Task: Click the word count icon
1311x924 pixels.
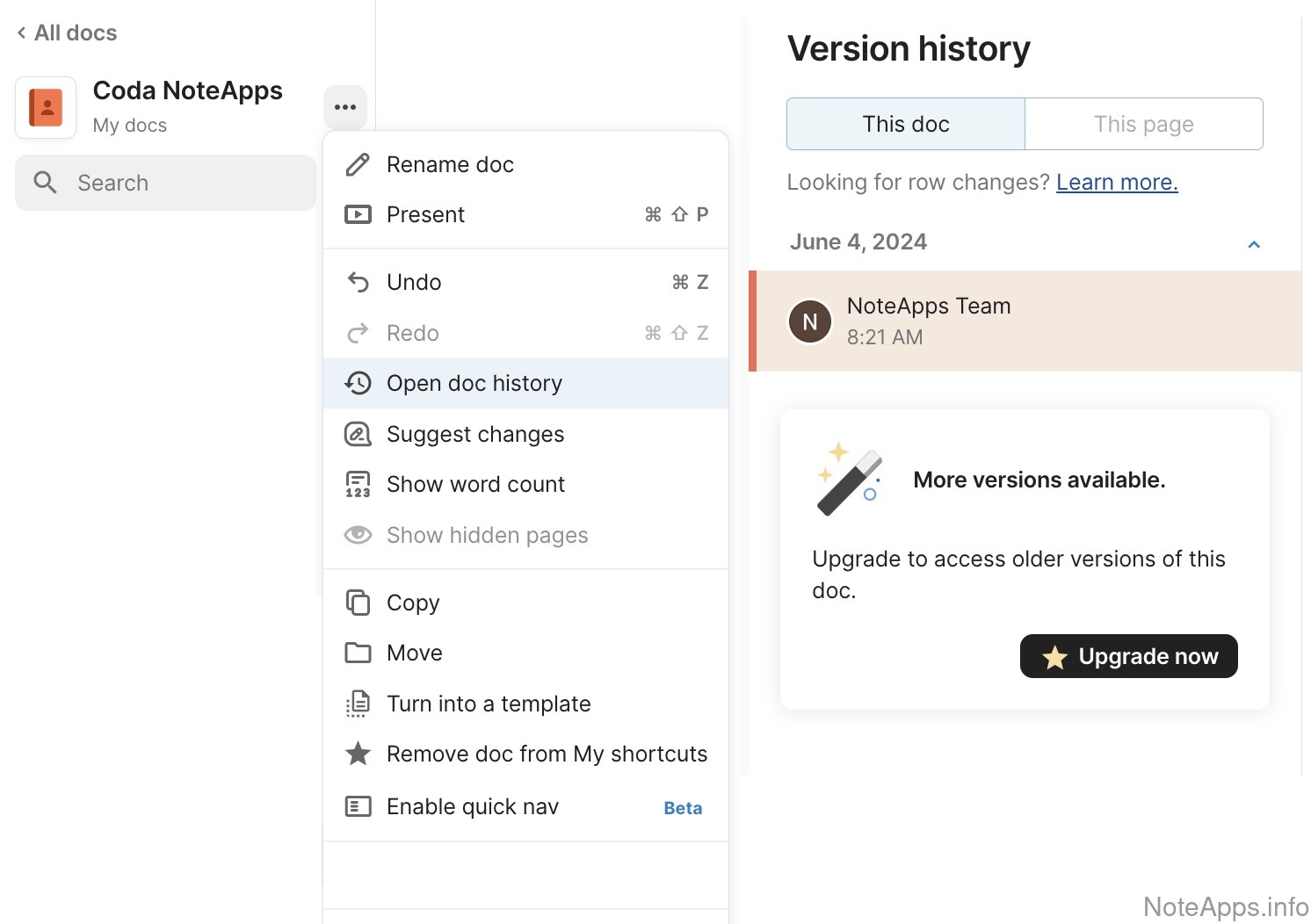Action: tap(358, 485)
